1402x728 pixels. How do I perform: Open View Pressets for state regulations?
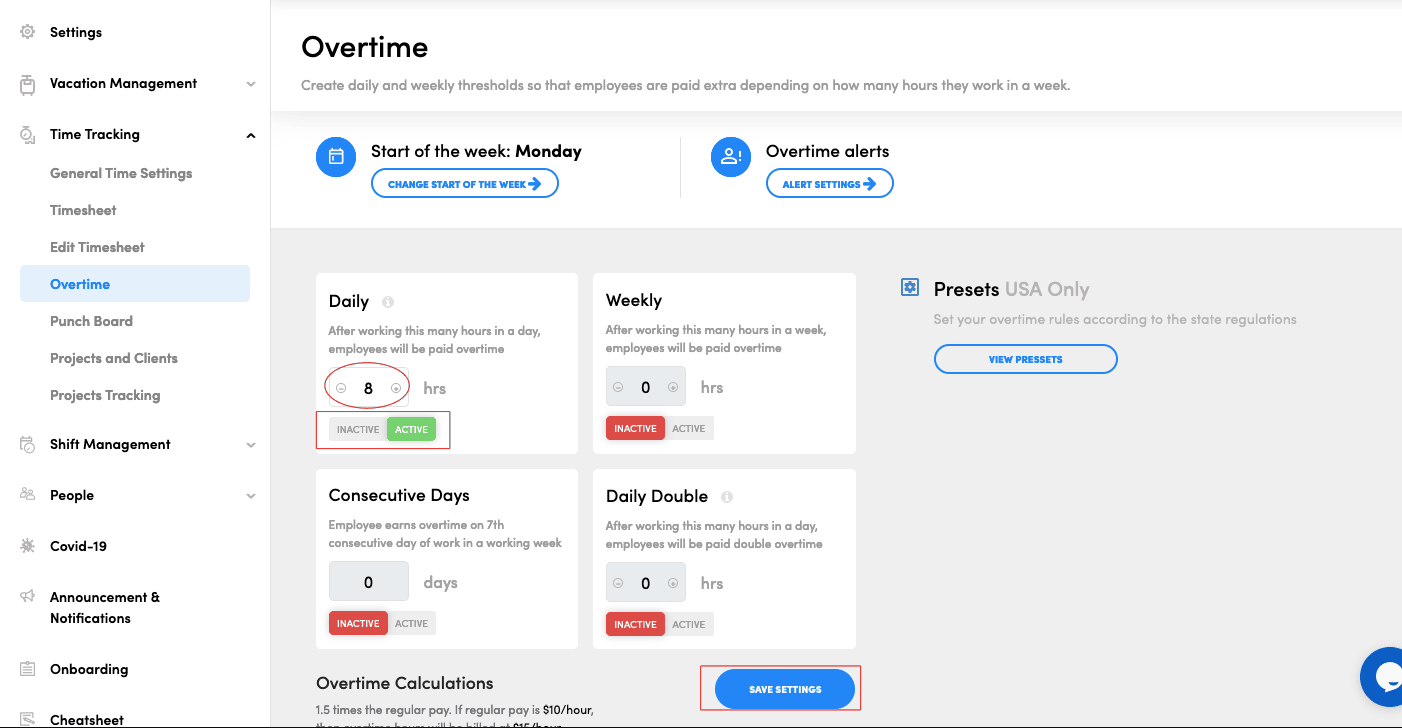(x=1025, y=358)
